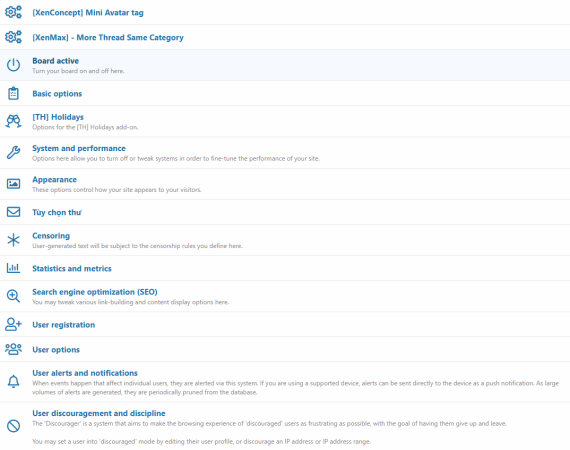Image resolution: width=570 pixels, height=450 pixels.
Task: Click the group icon for User options
Action: coord(13,349)
